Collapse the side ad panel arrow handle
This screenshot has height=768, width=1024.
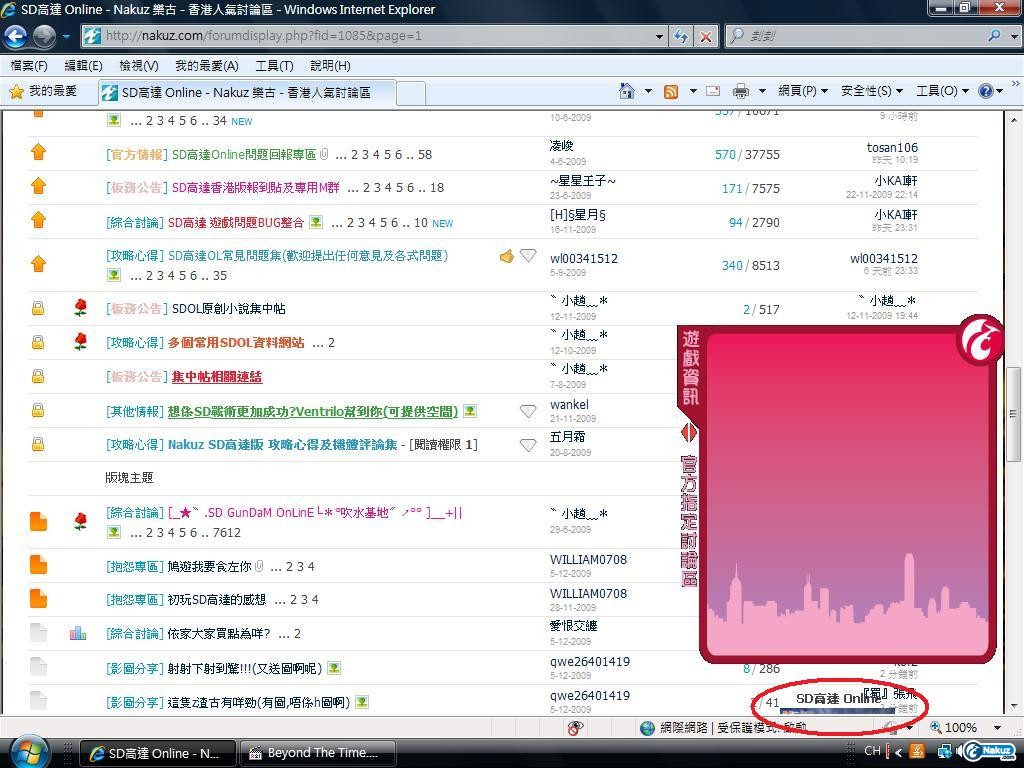[688, 432]
